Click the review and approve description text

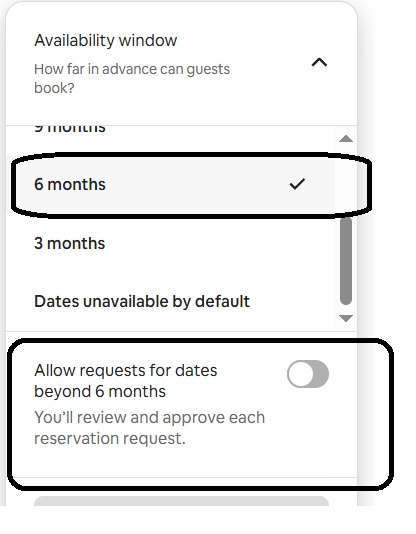point(149,428)
